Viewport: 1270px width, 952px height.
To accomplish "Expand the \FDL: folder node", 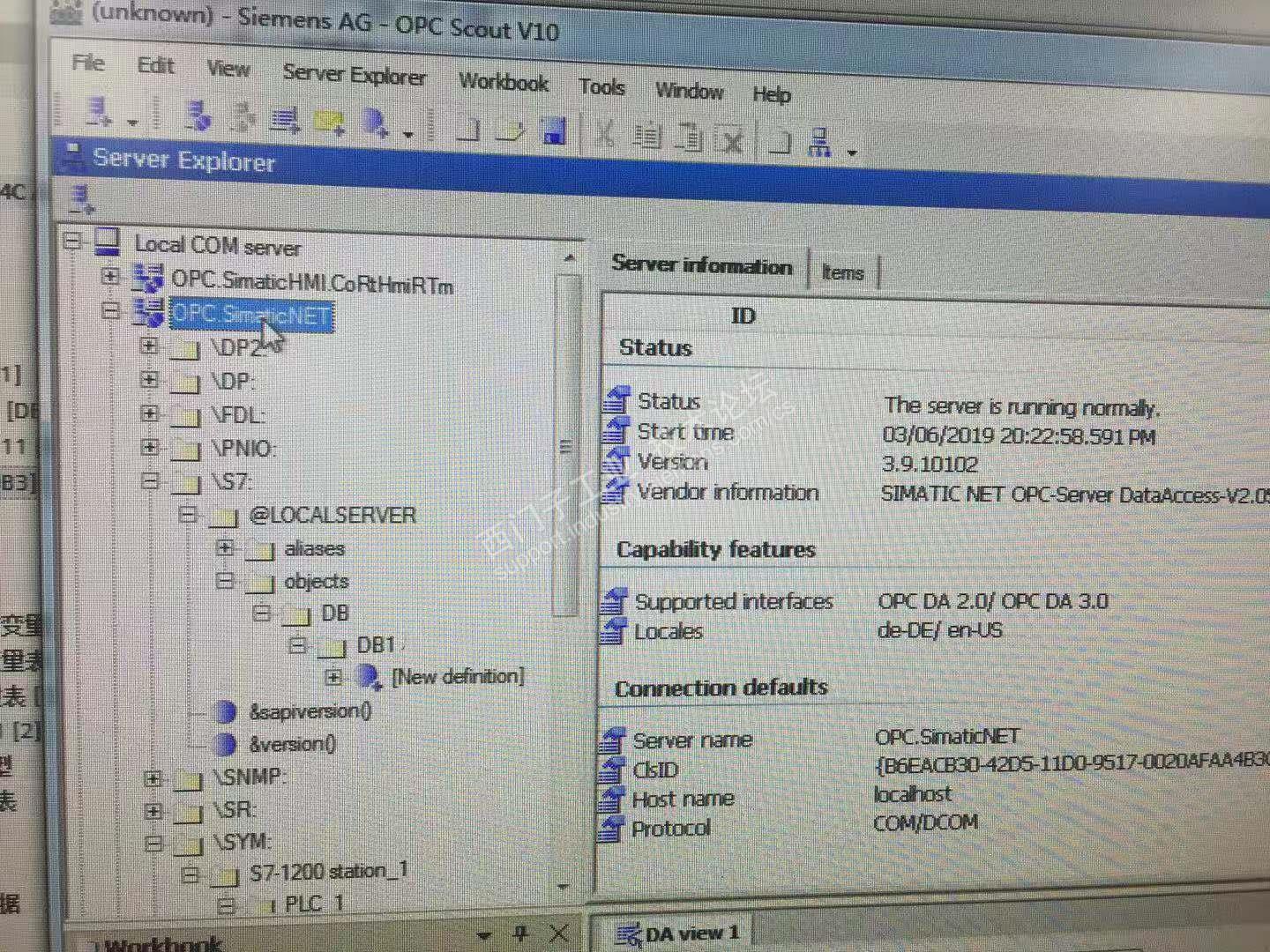I will [150, 413].
